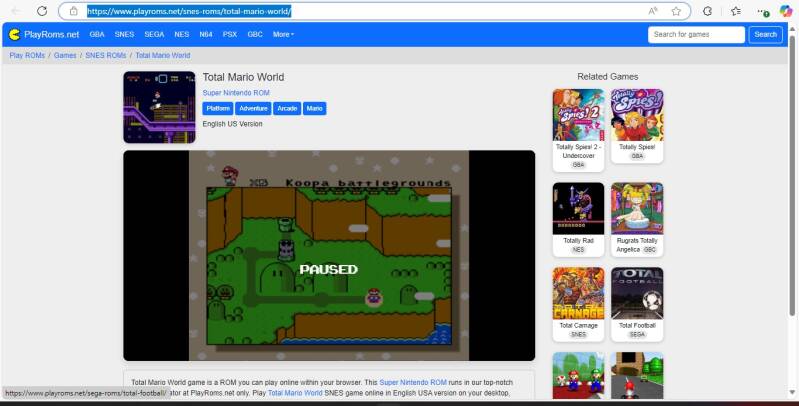This screenshot has height=406, width=799.
Task: Click the browser refresh icon
Action: click(x=42, y=11)
